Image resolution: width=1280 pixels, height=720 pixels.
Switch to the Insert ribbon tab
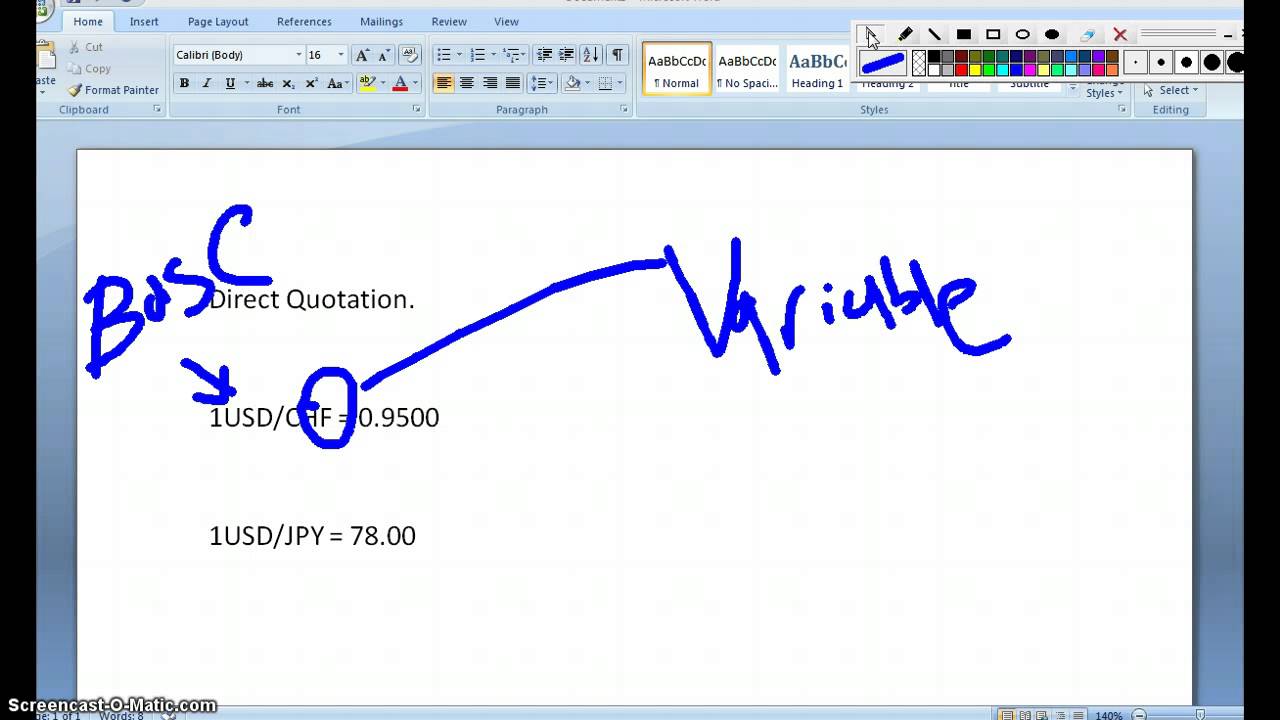pyautogui.click(x=144, y=21)
